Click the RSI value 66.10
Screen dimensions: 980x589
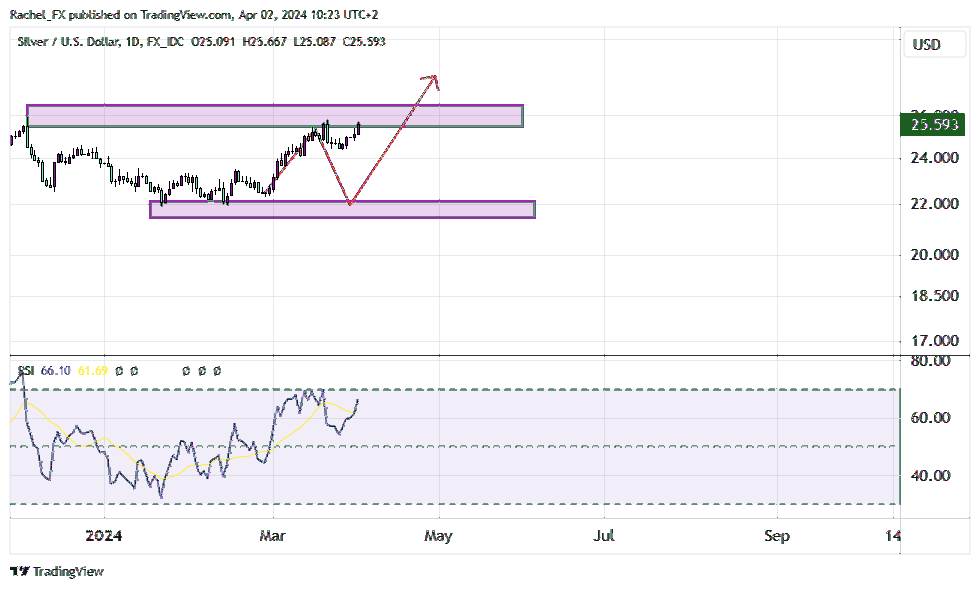(56, 371)
